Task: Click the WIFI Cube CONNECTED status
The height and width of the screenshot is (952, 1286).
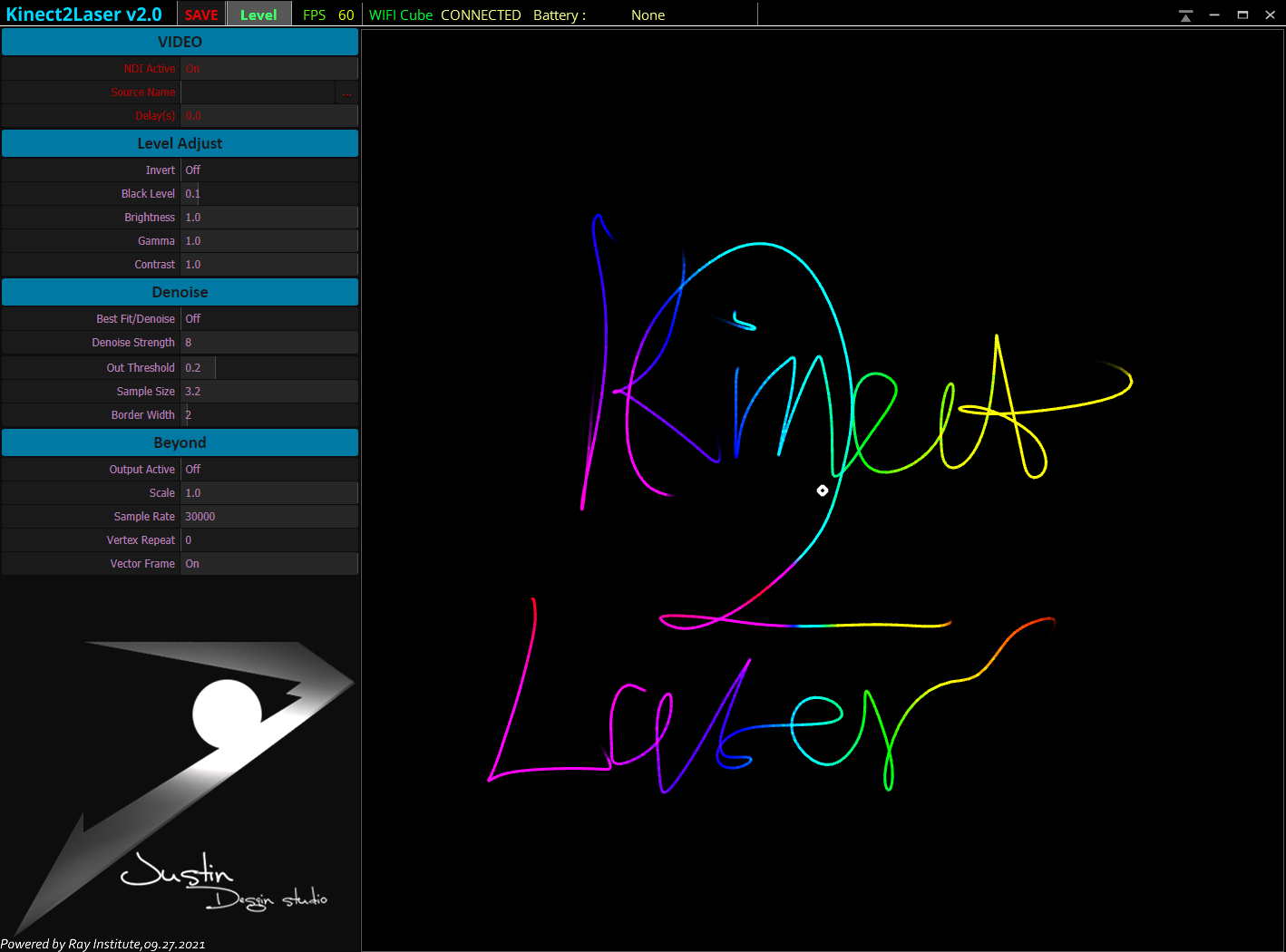Action: click(x=444, y=15)
